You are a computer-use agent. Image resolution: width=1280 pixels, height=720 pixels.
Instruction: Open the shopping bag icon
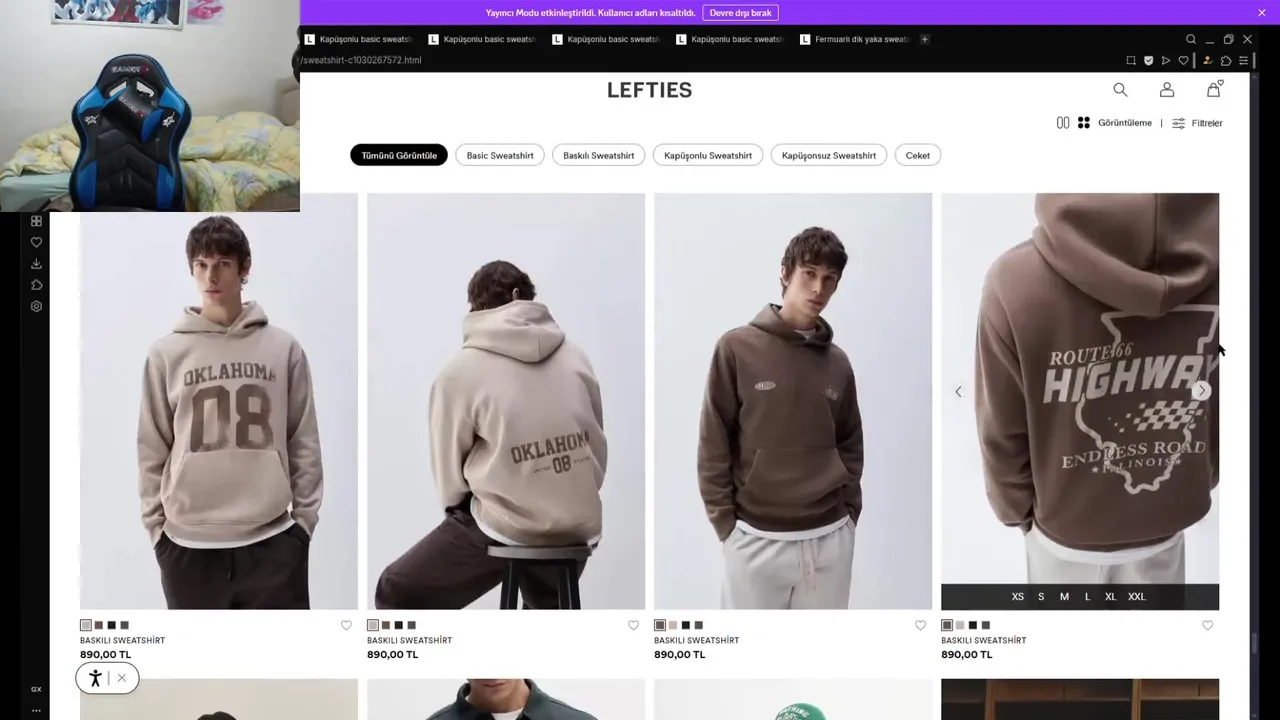click(x=1214, y=89)
